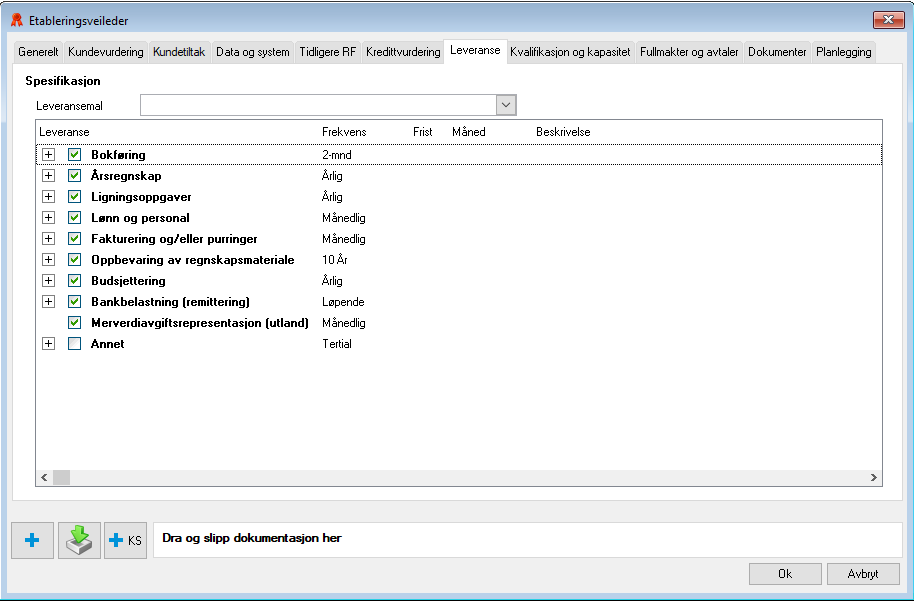The height and width of the screenshot is (601, 914).
Task: Expand the Bokføring tree node
Action: pyautogui.click(x=48, y=154)
